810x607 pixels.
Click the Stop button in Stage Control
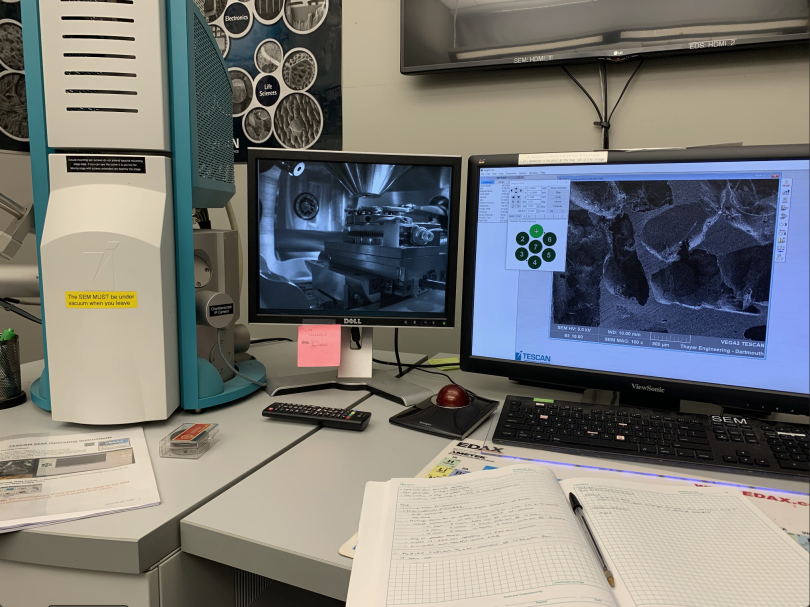point(558,193)
